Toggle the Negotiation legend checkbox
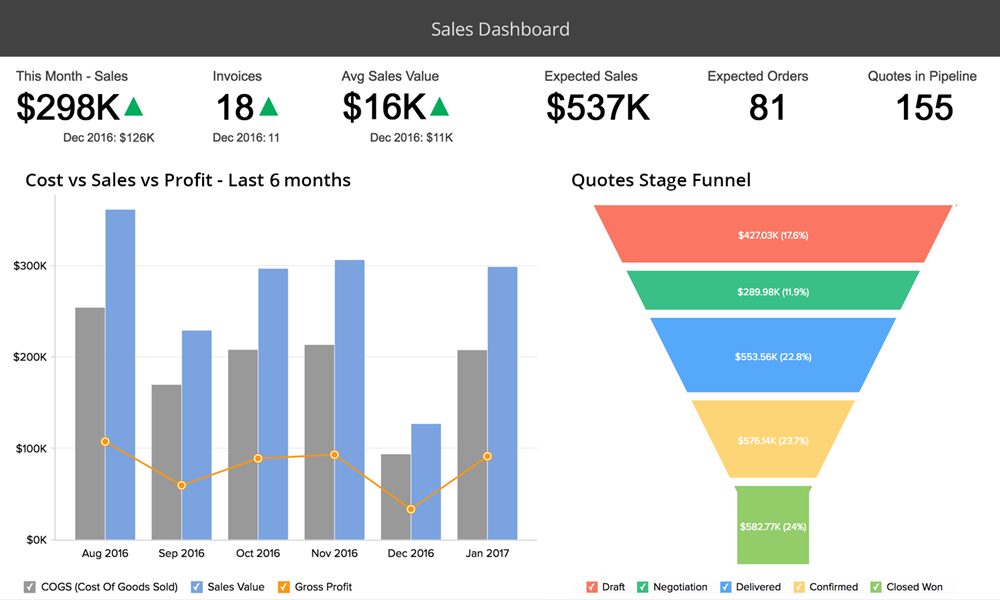 pyautogui.click(x=643, y=587)
